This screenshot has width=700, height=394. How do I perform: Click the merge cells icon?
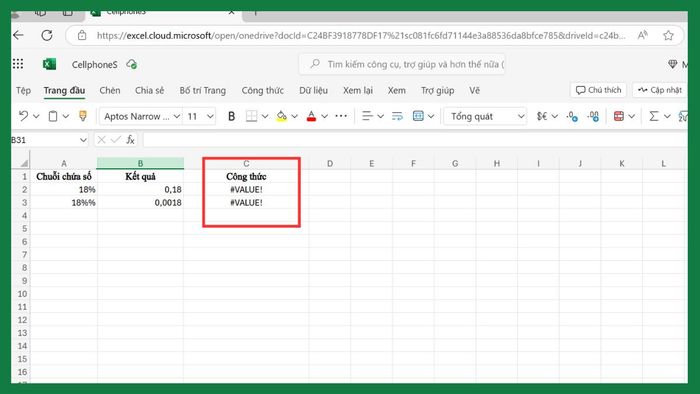pyautogui.click(x=418, y=116)
